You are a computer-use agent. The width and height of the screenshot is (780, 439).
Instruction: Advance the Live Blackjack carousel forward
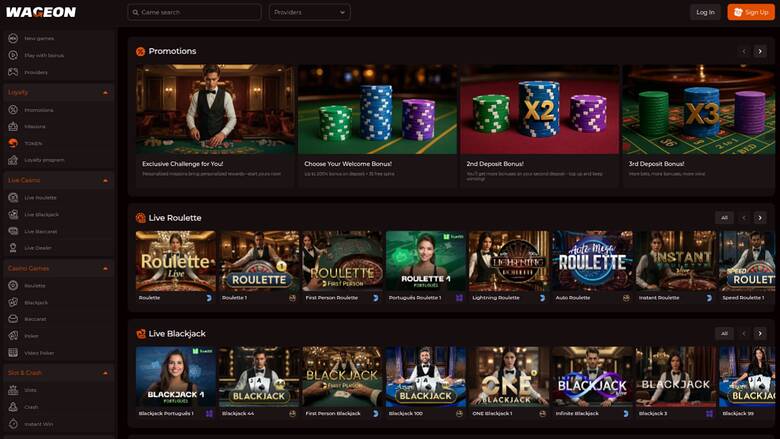pos(760,333)
